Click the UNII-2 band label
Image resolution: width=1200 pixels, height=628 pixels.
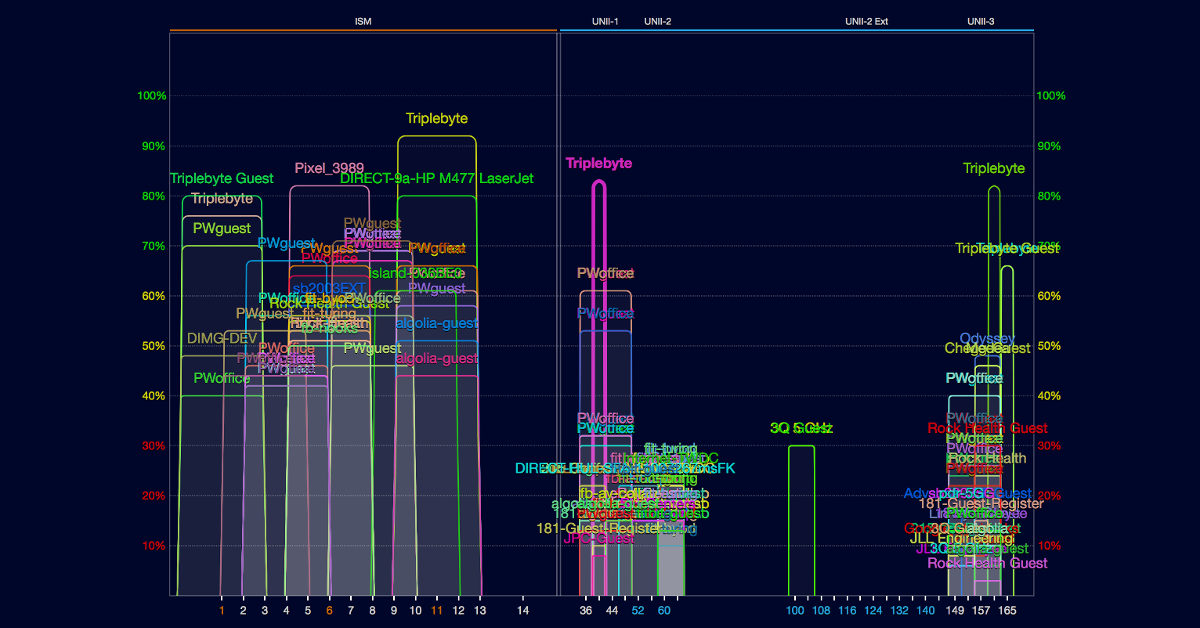tap(657, 21)
